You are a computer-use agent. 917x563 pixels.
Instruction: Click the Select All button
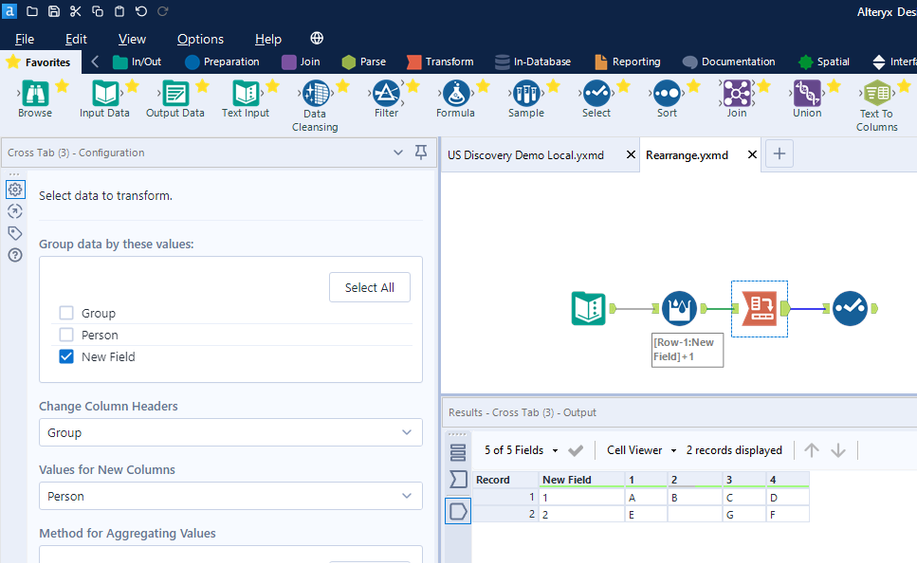coord(370,287)
